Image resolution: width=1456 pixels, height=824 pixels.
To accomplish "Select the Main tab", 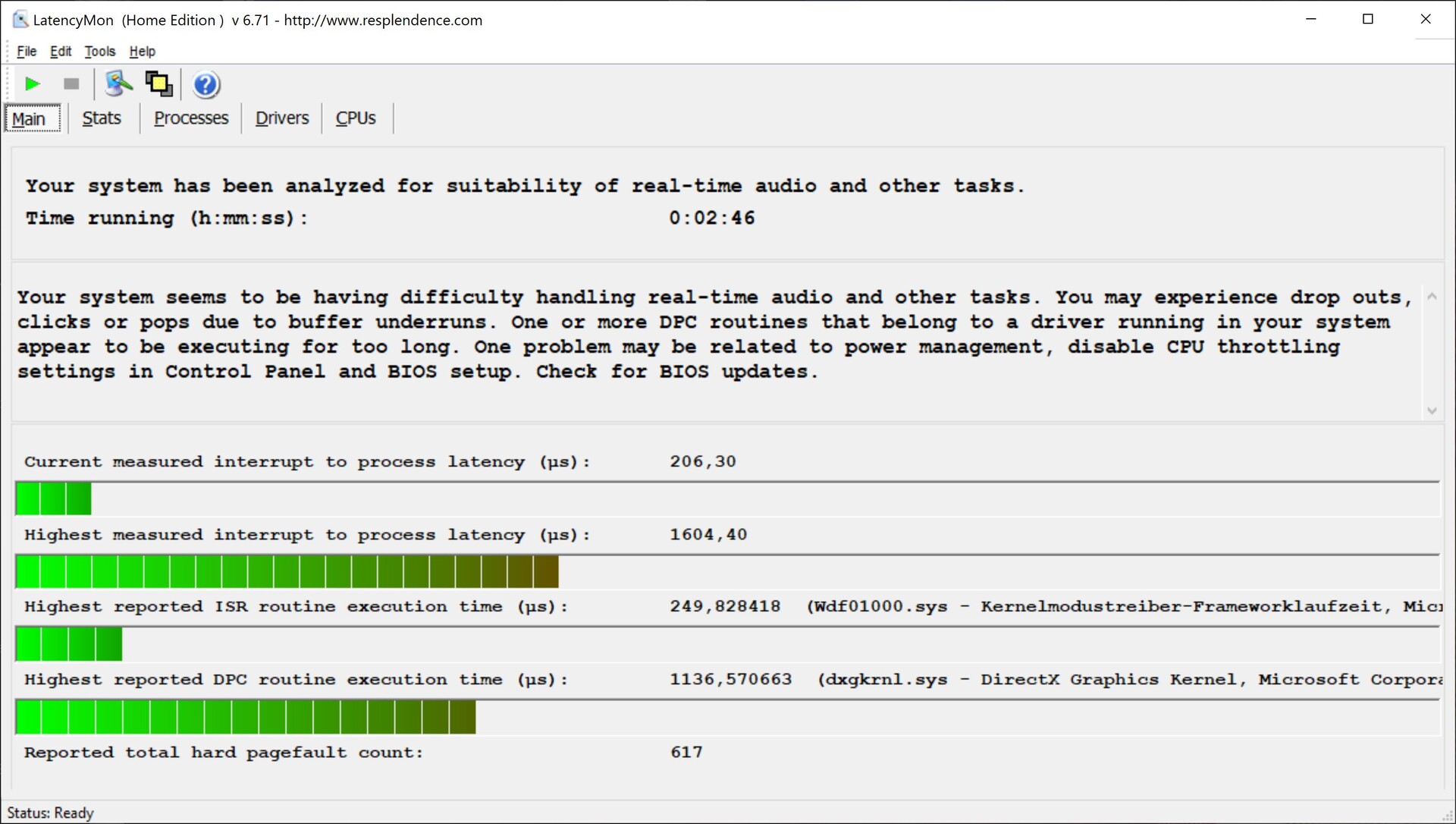I will (30, 119).
